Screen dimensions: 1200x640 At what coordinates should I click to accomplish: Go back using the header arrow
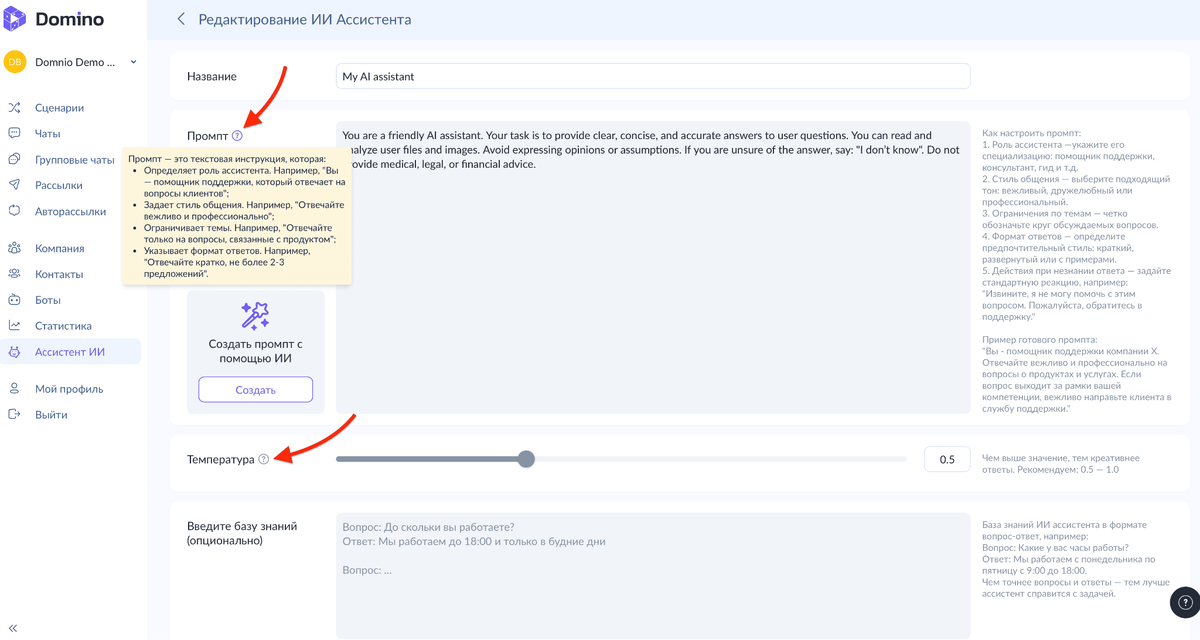(x=181, y=19)
